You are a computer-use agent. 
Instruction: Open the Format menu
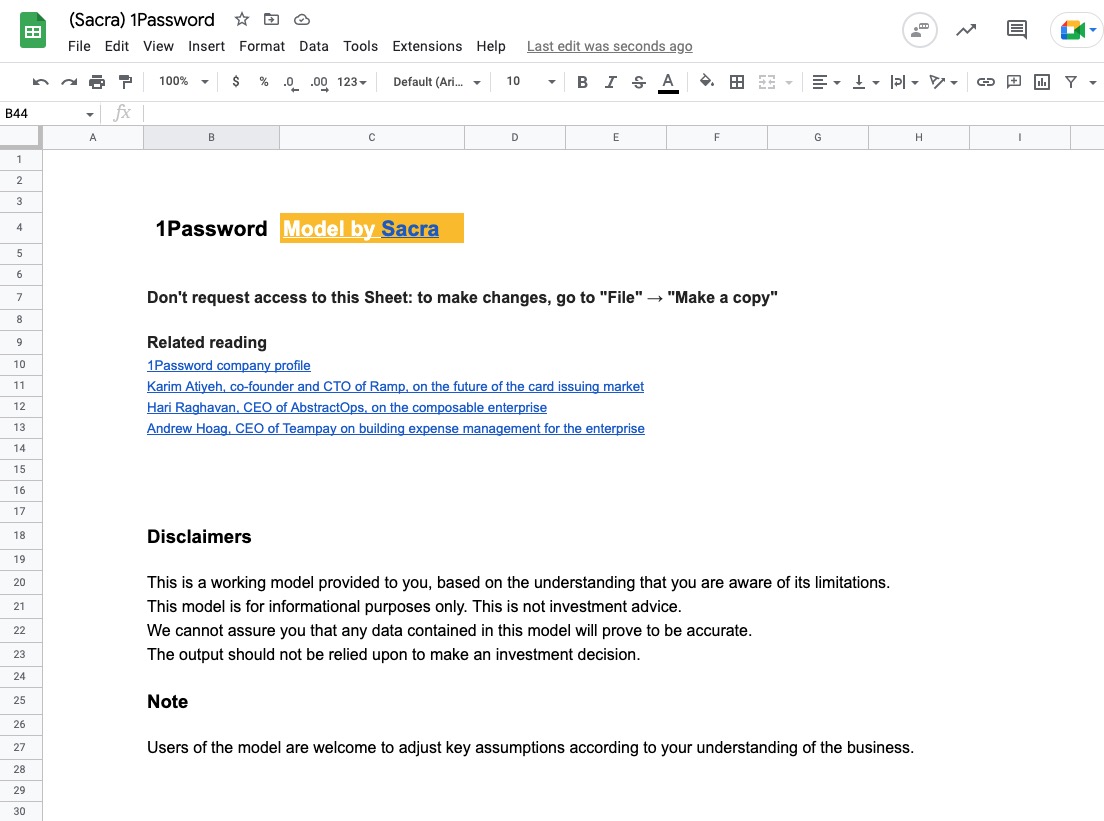click(262, 46)
